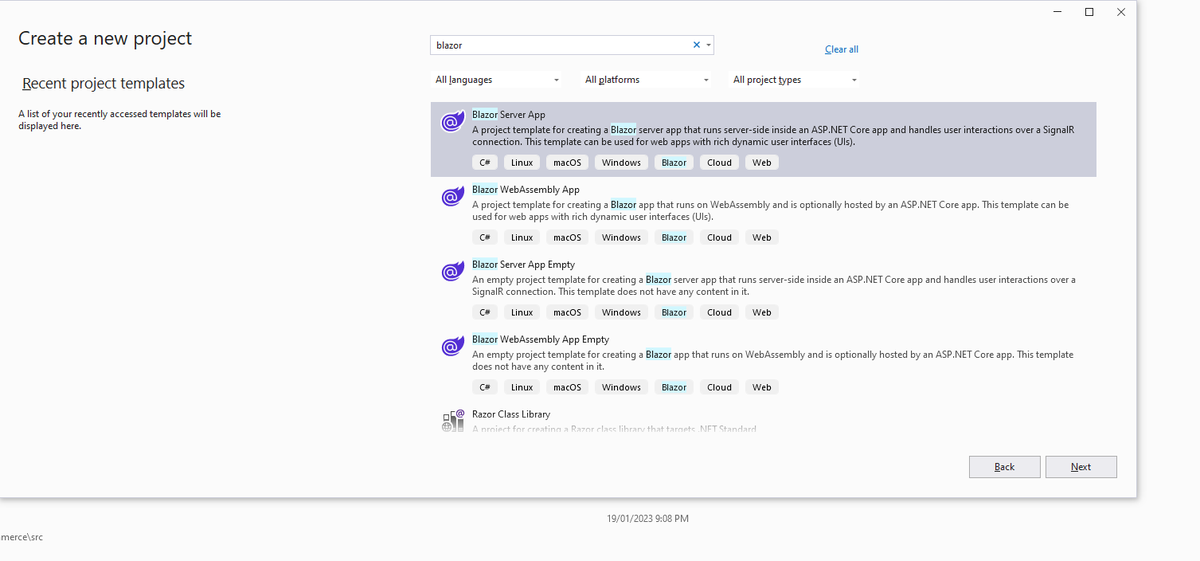Clear the search box with the X icon
The image size is (1200, 561).
pos(697,45)
